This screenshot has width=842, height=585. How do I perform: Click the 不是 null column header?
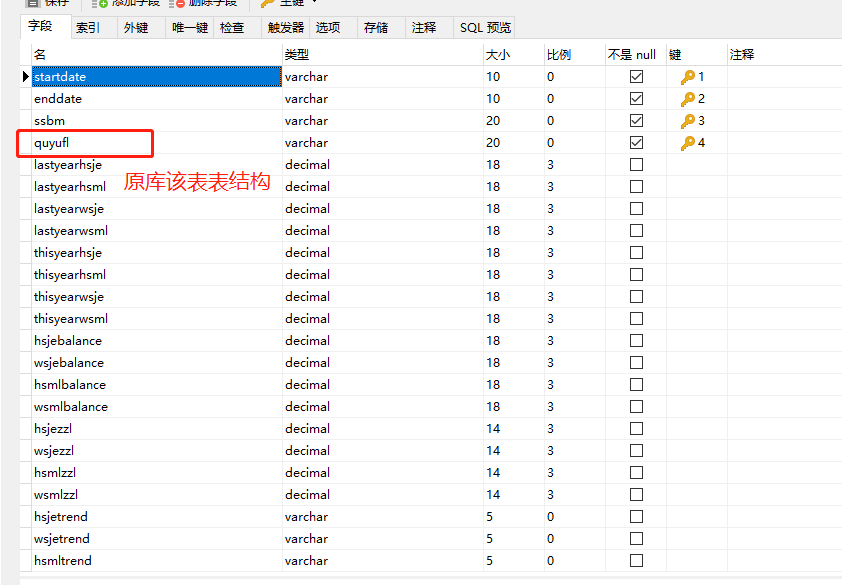[636, 55]
